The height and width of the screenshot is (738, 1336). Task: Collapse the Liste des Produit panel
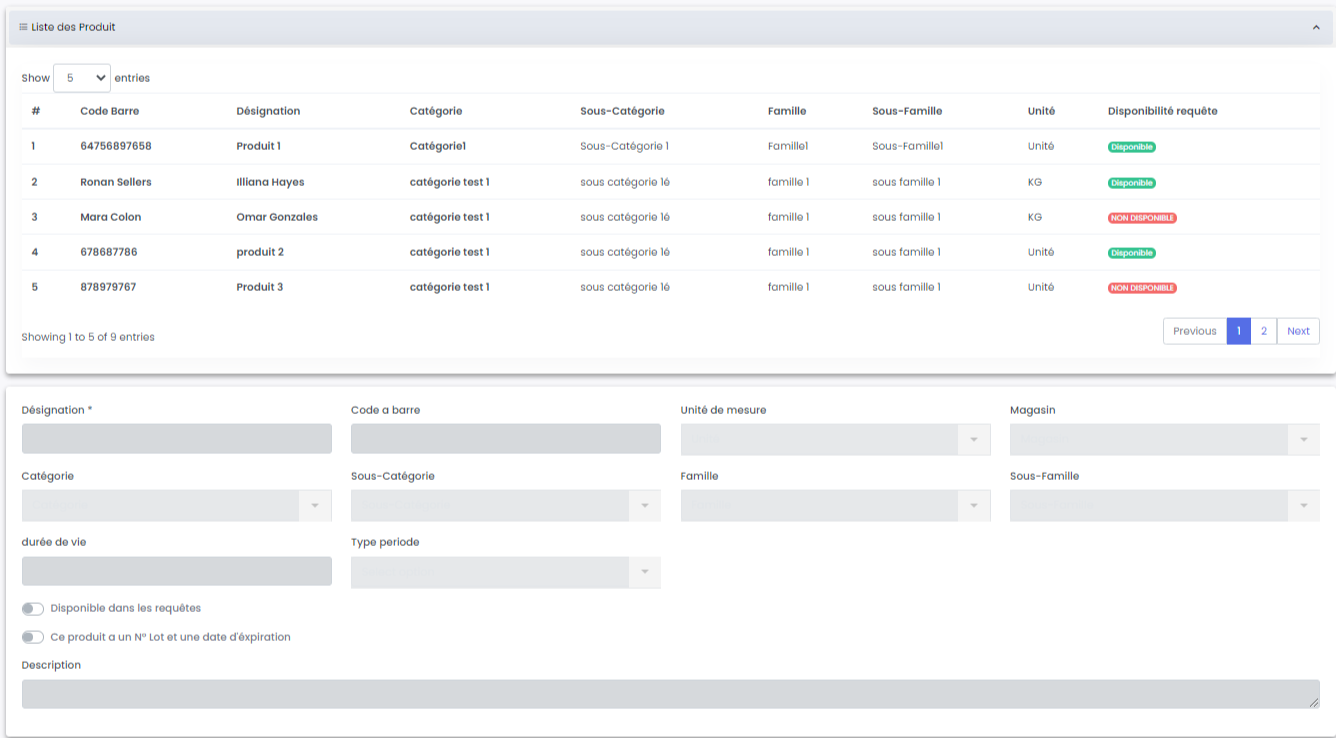1316,28
